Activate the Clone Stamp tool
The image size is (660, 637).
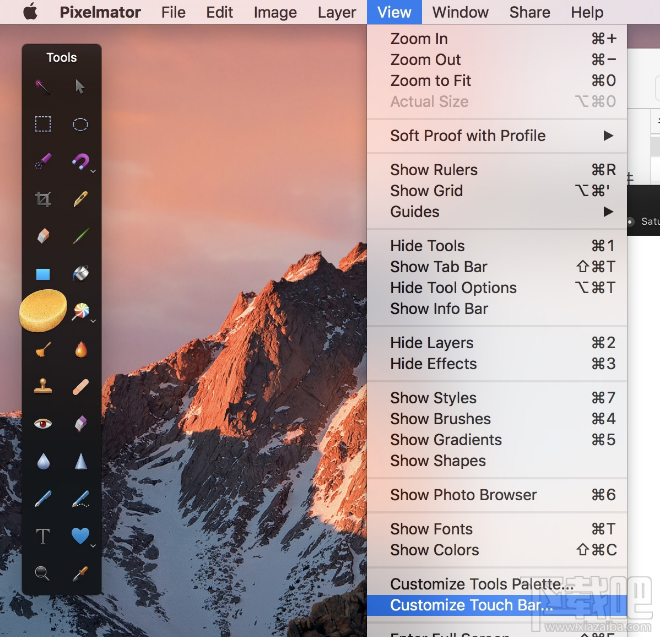pyautogui.click(x=43, y=386)
